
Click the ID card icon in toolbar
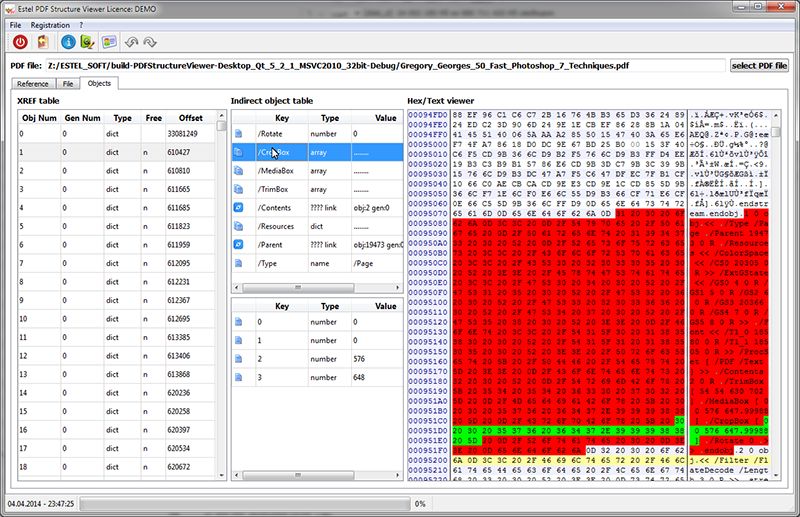tap(109, 42)
